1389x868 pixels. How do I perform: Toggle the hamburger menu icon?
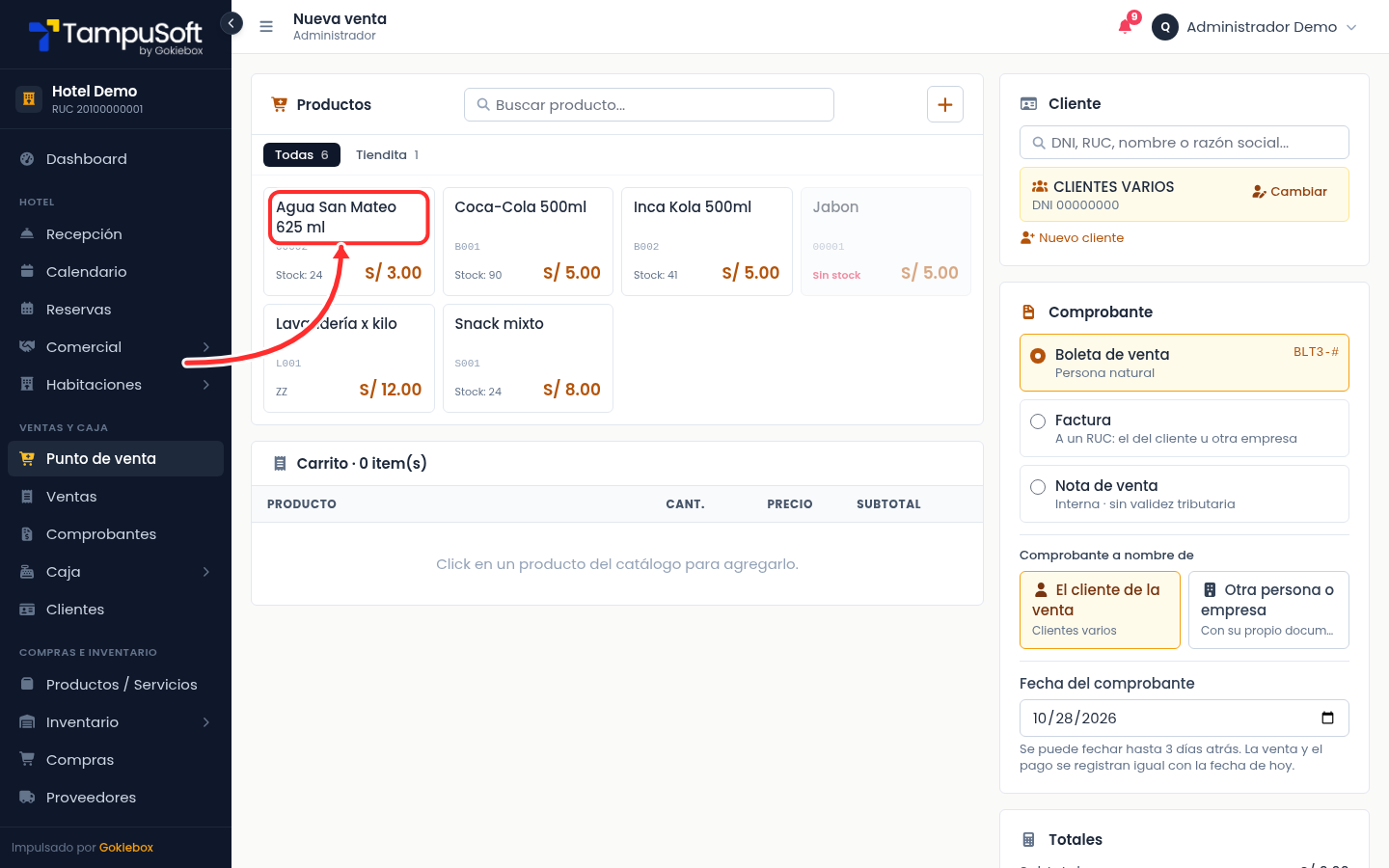[x=266, y=27]
